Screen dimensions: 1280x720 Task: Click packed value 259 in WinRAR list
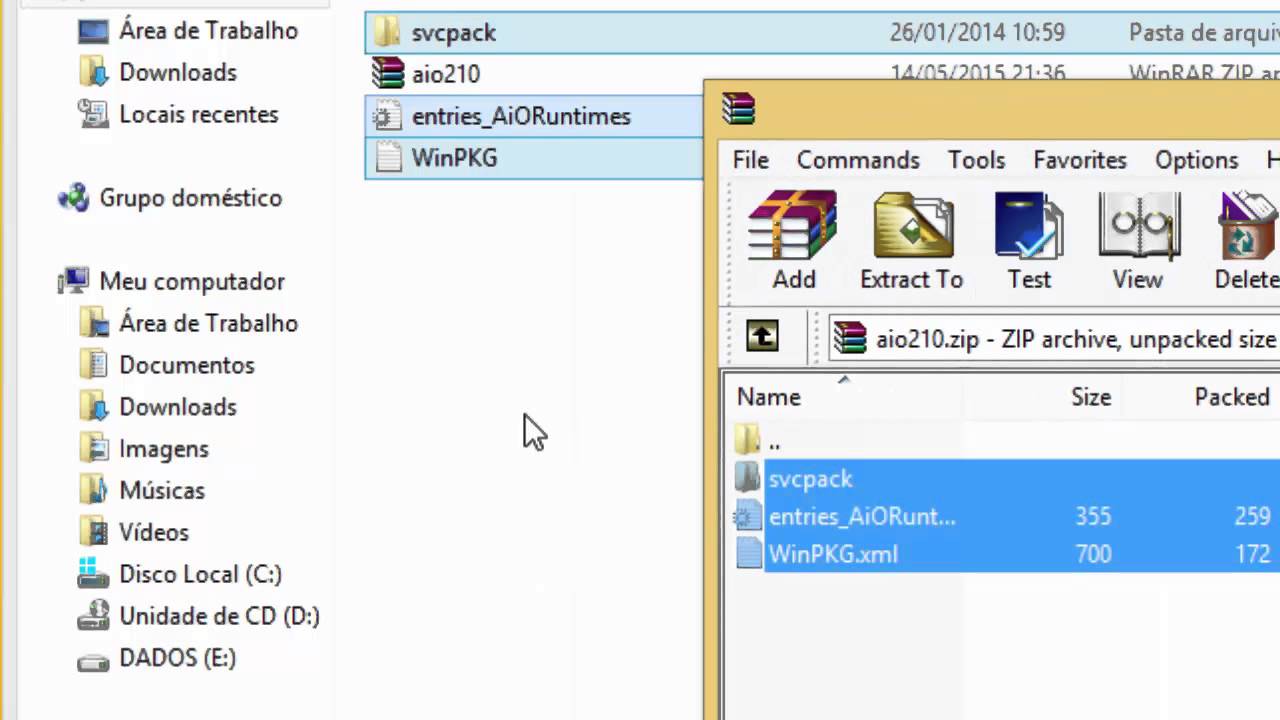[x=1253, y=517]
